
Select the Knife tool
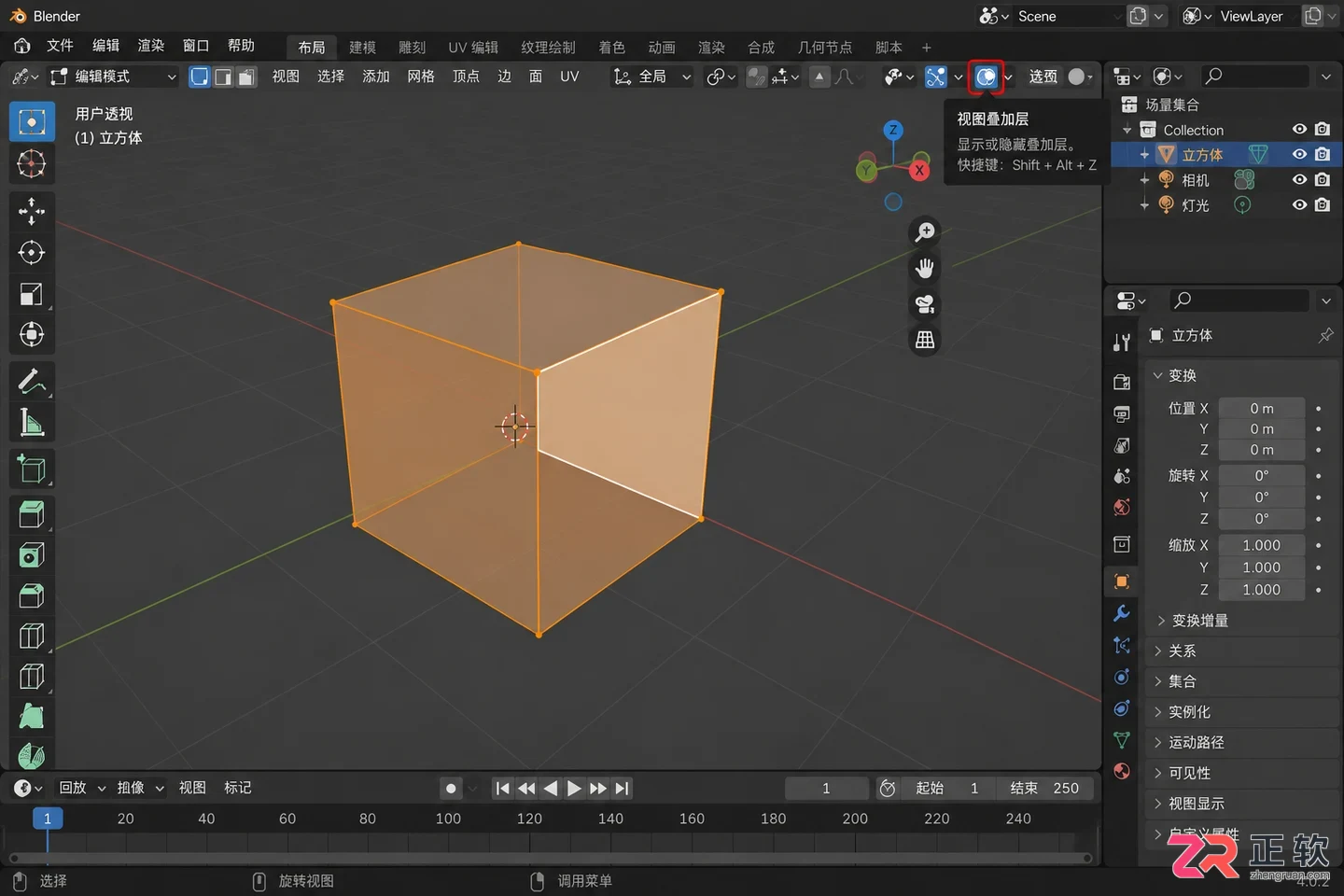tap(32, 677)
